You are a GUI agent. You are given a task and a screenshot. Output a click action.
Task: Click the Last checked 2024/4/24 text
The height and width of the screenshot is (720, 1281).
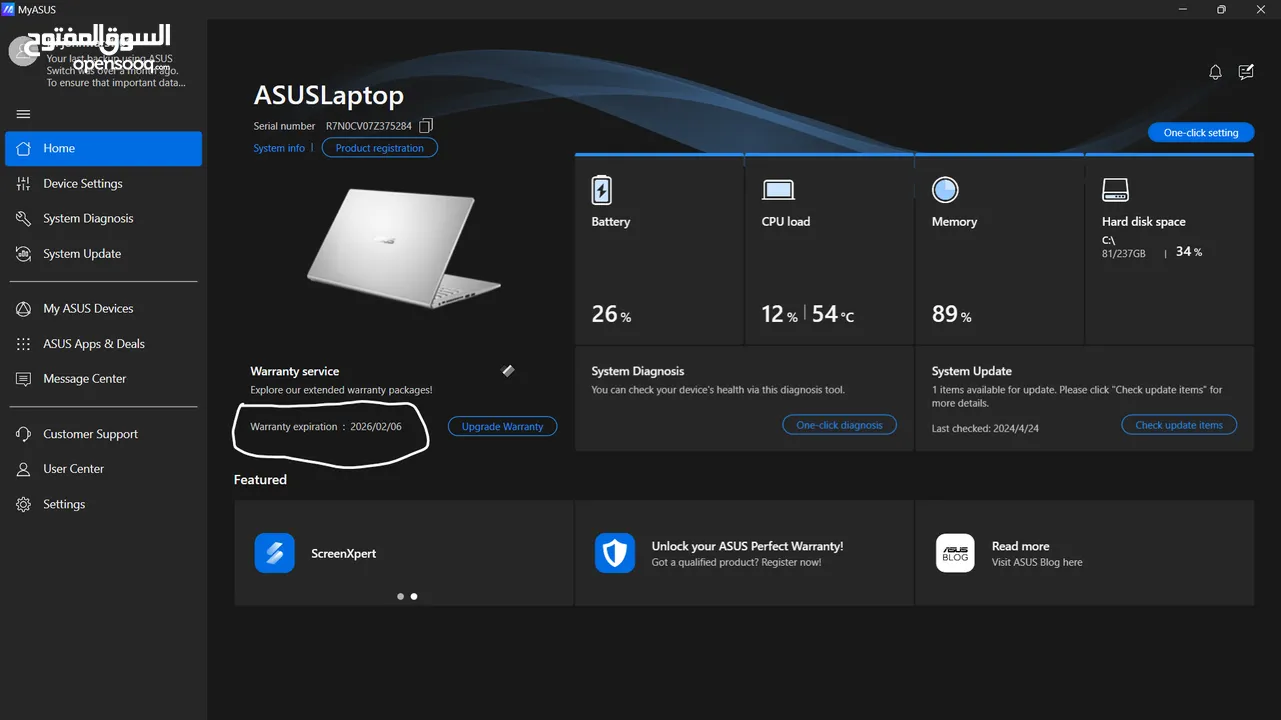coord(985,428)
